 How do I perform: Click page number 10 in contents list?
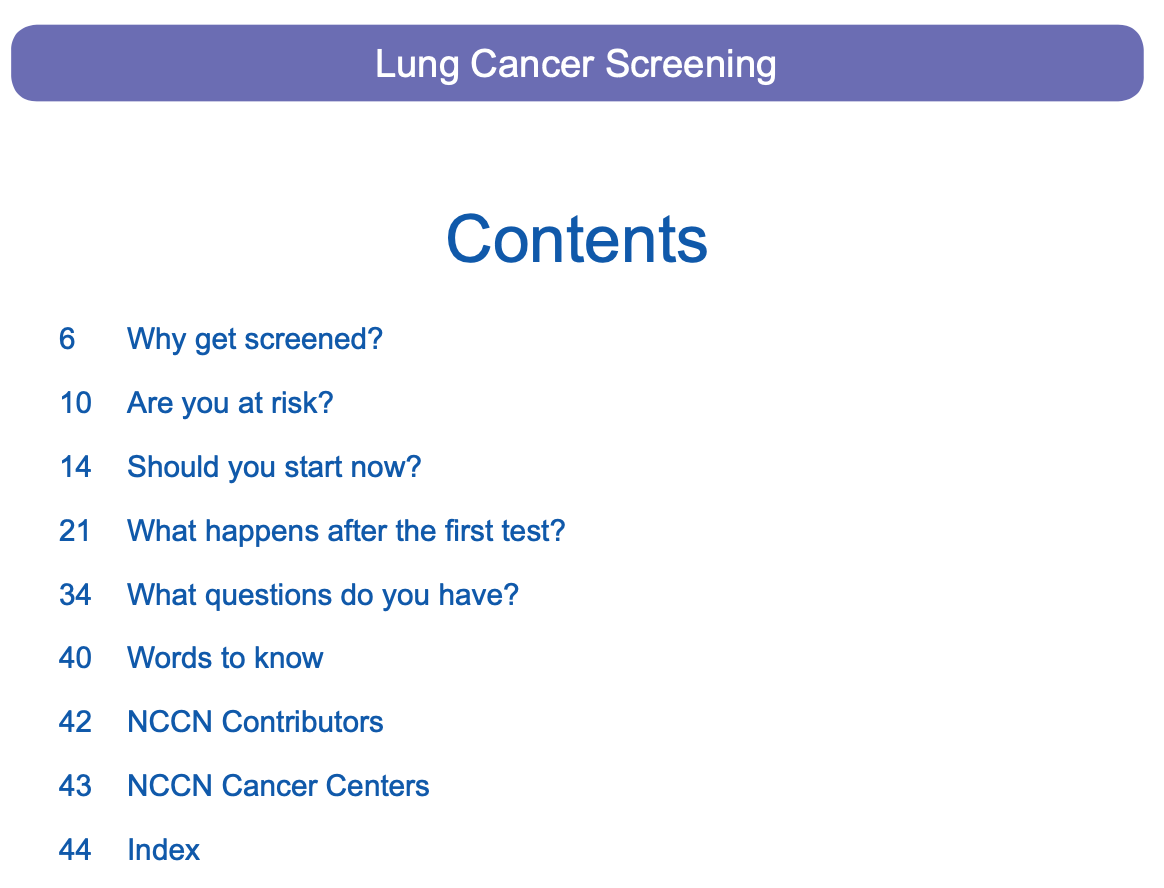(x=75, y=403)
